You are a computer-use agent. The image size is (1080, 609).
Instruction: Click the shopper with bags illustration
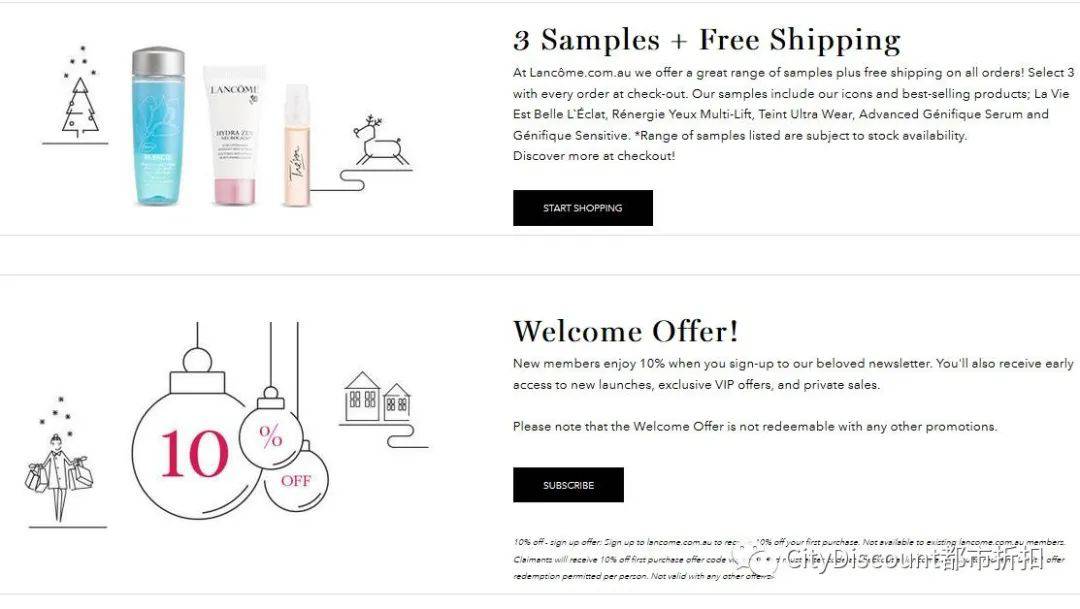tap(59, 471)
